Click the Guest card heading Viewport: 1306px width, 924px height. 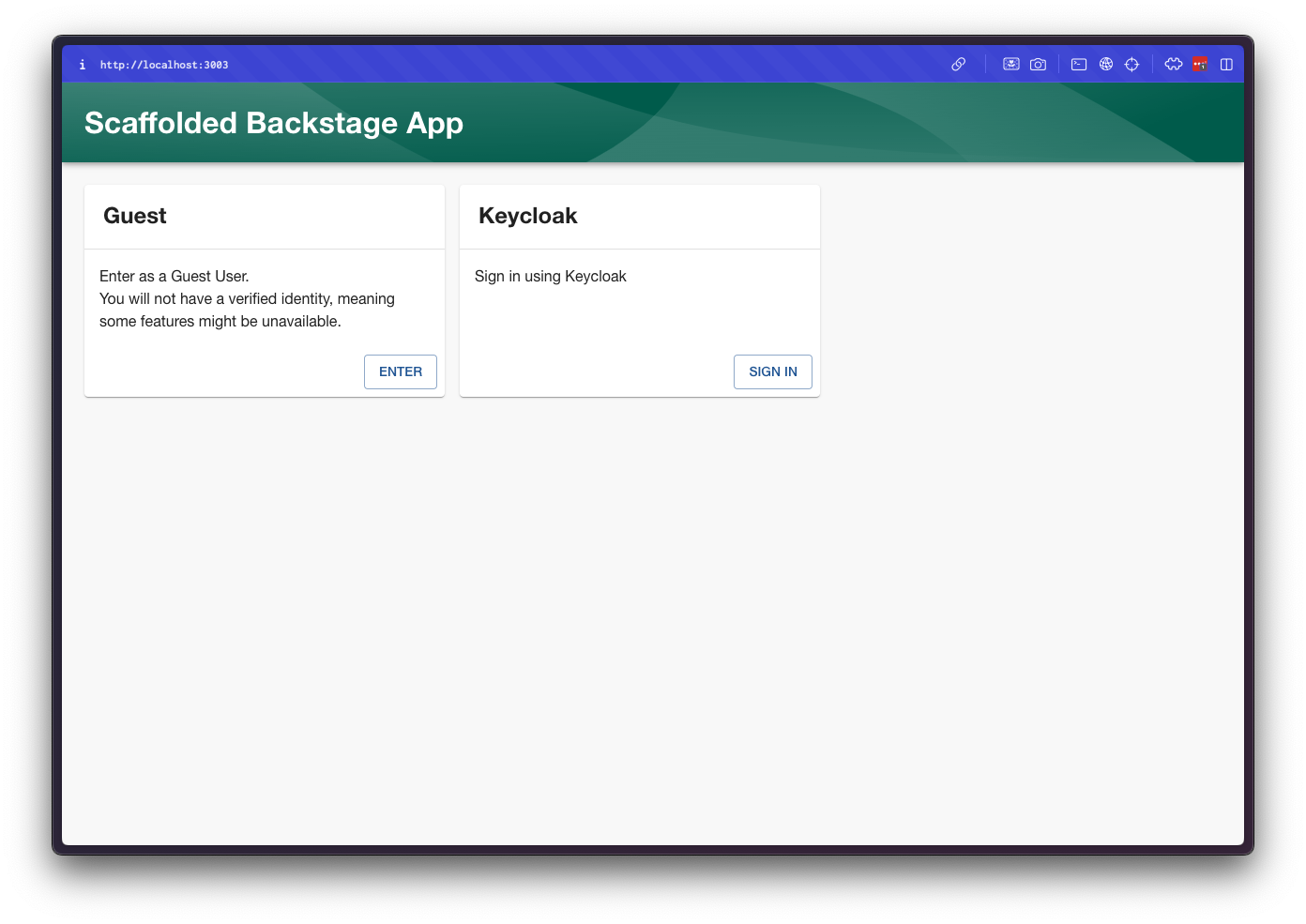coord(135,216)
